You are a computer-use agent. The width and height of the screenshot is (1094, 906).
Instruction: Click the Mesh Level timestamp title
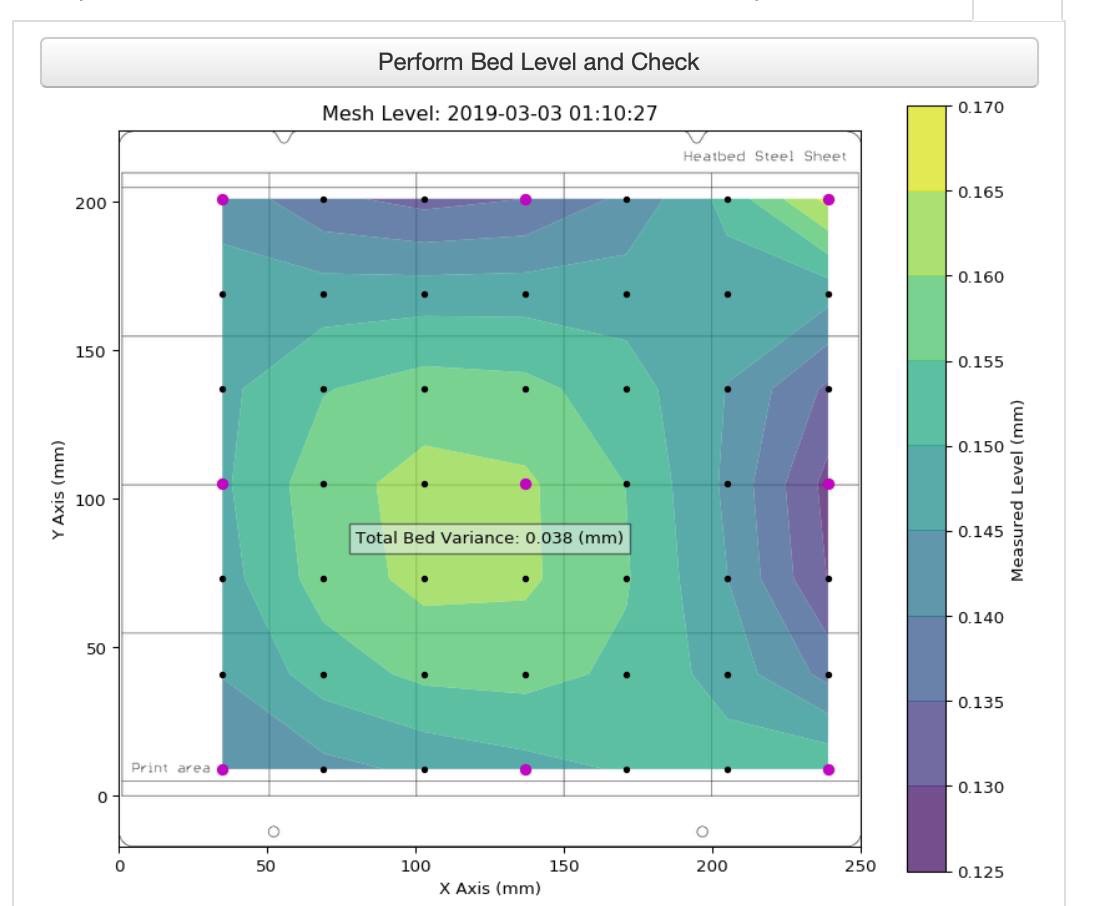coord(490,113)
